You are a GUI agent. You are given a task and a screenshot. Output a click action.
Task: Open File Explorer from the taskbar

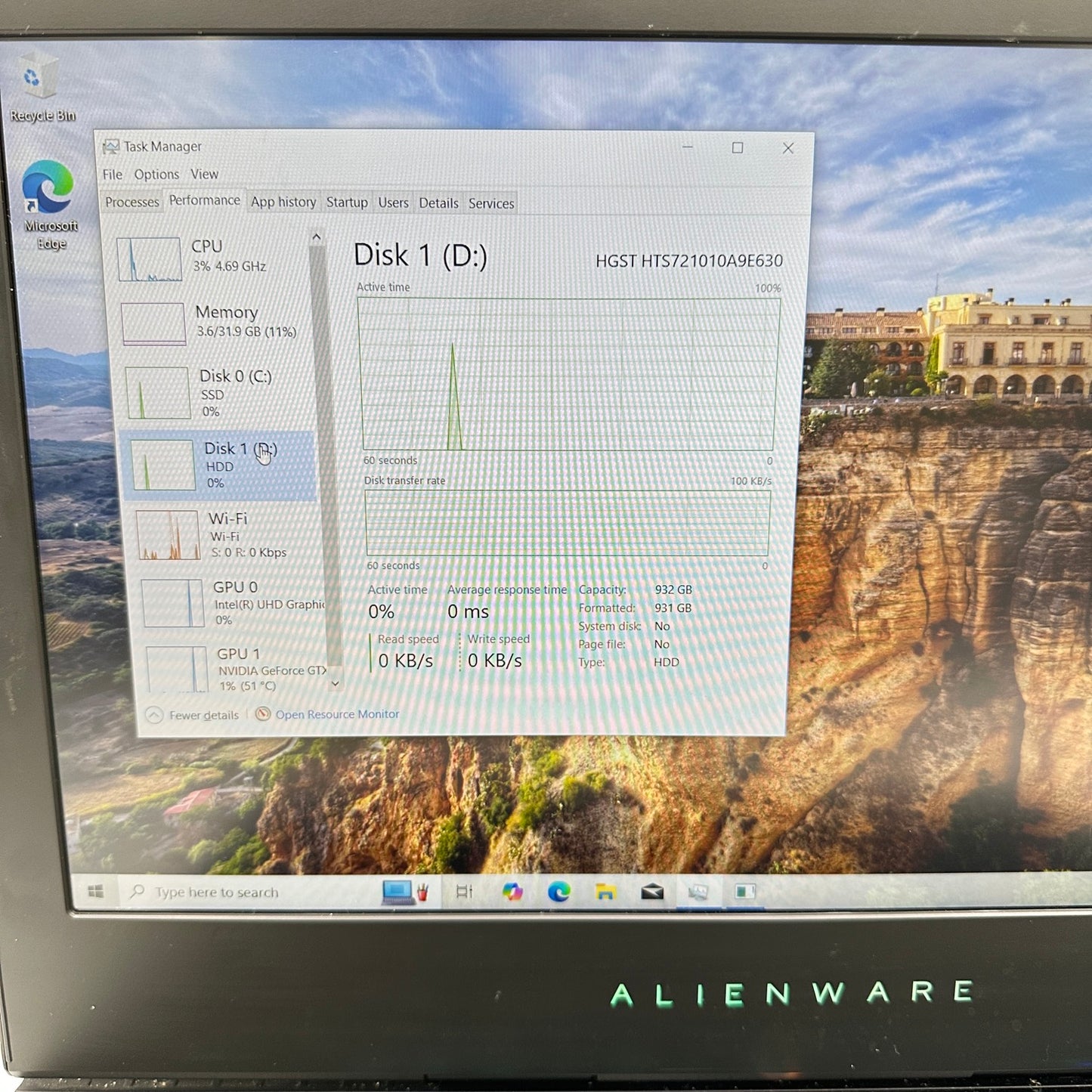click(605, 892)
